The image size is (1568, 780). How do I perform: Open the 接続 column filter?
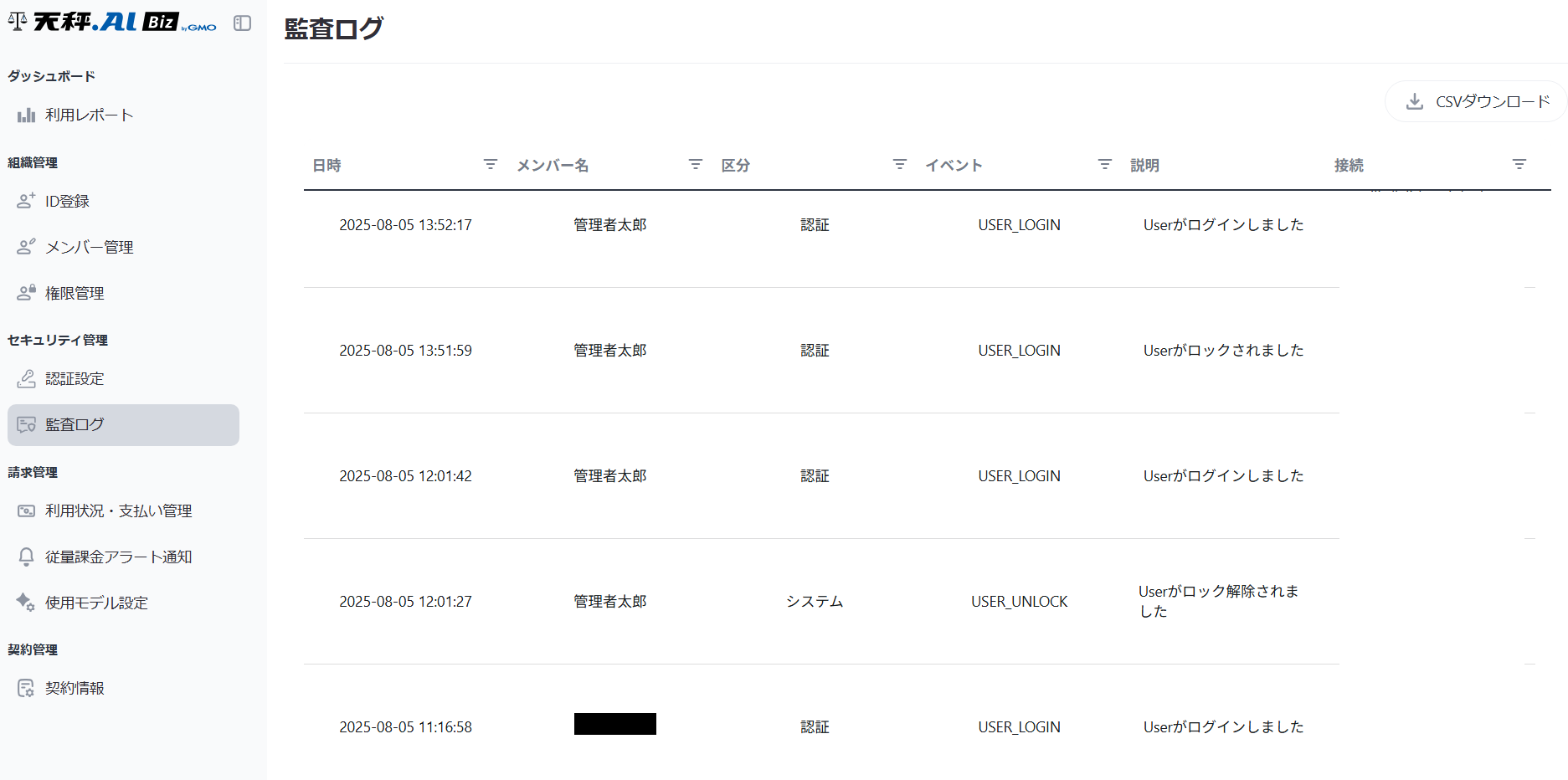1519,165
